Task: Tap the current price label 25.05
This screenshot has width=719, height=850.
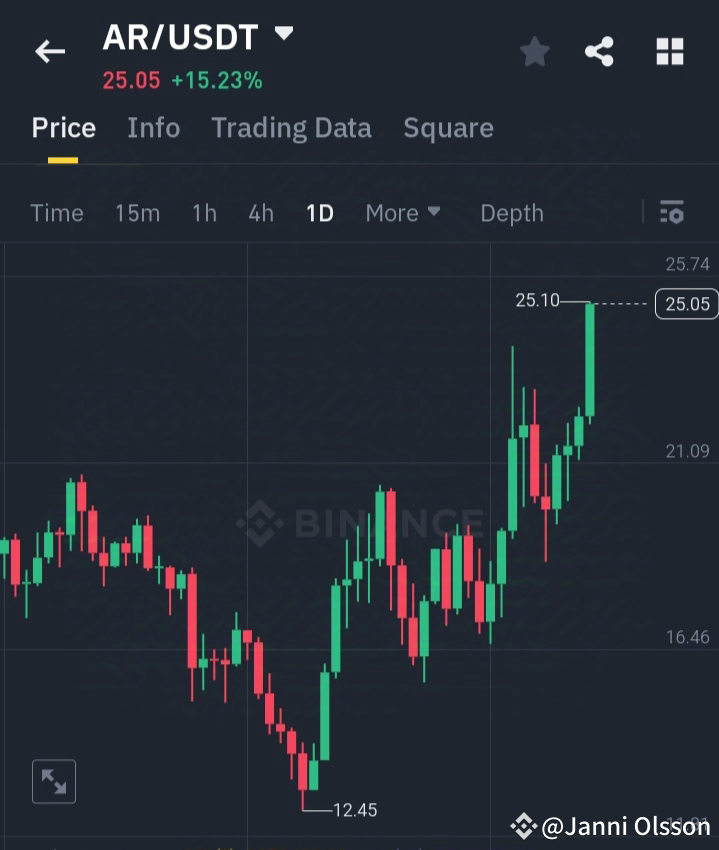Action: [x=686, y=304]
